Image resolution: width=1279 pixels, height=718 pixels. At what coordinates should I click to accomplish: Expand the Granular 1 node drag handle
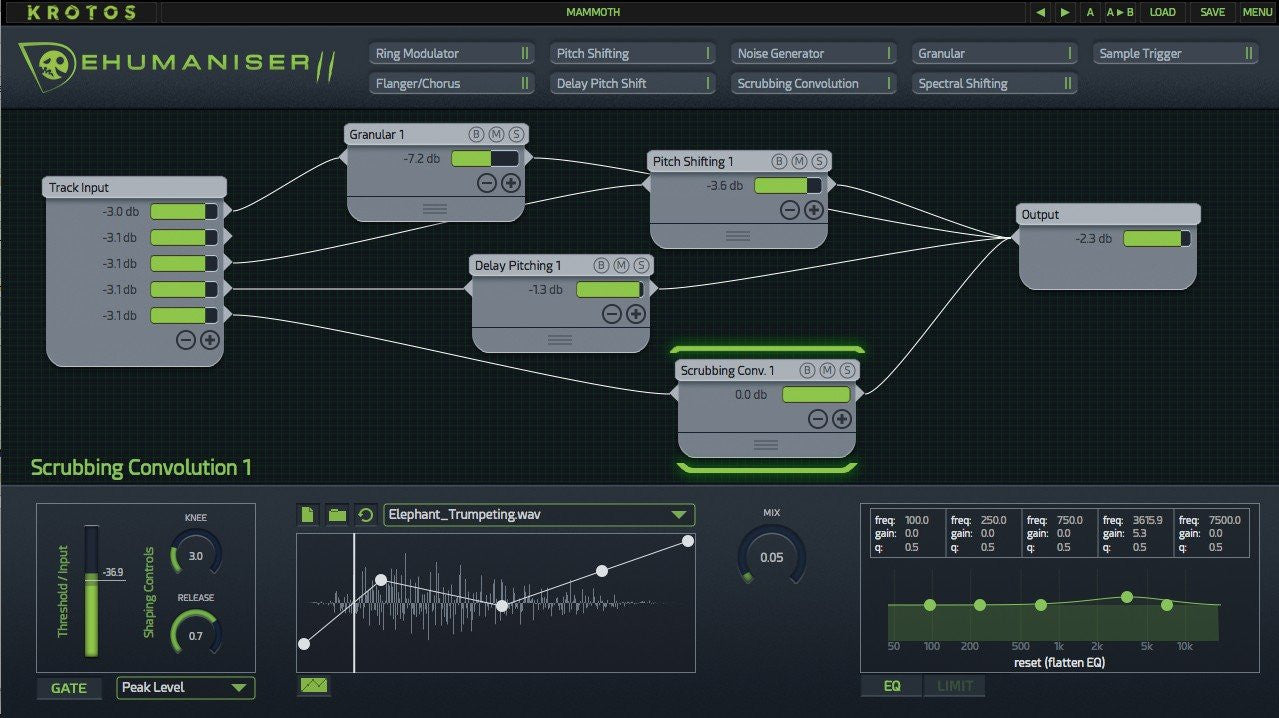click(435, 209)
